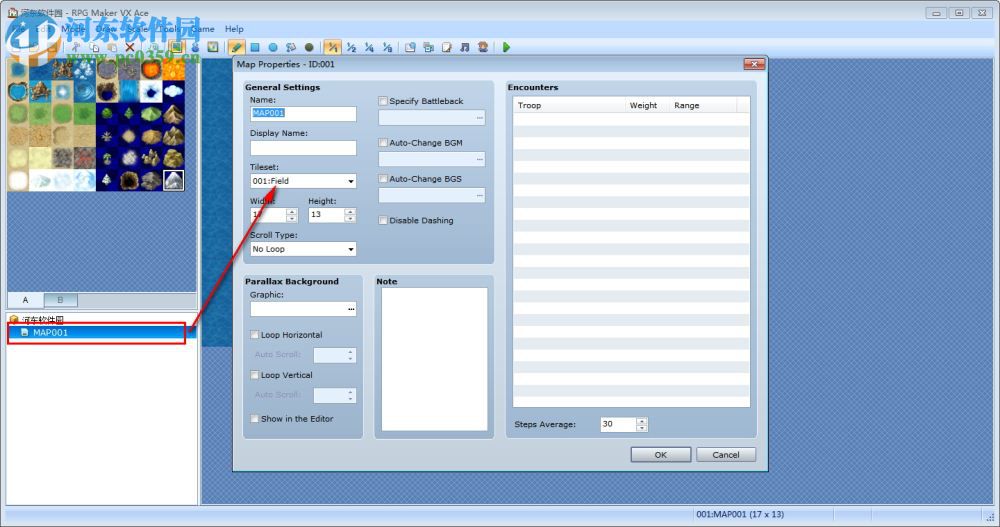Viewport: 1000px width, 527px height.
Task: Open the Help menu
Action: pyautogui.click(x=234, y=29)
